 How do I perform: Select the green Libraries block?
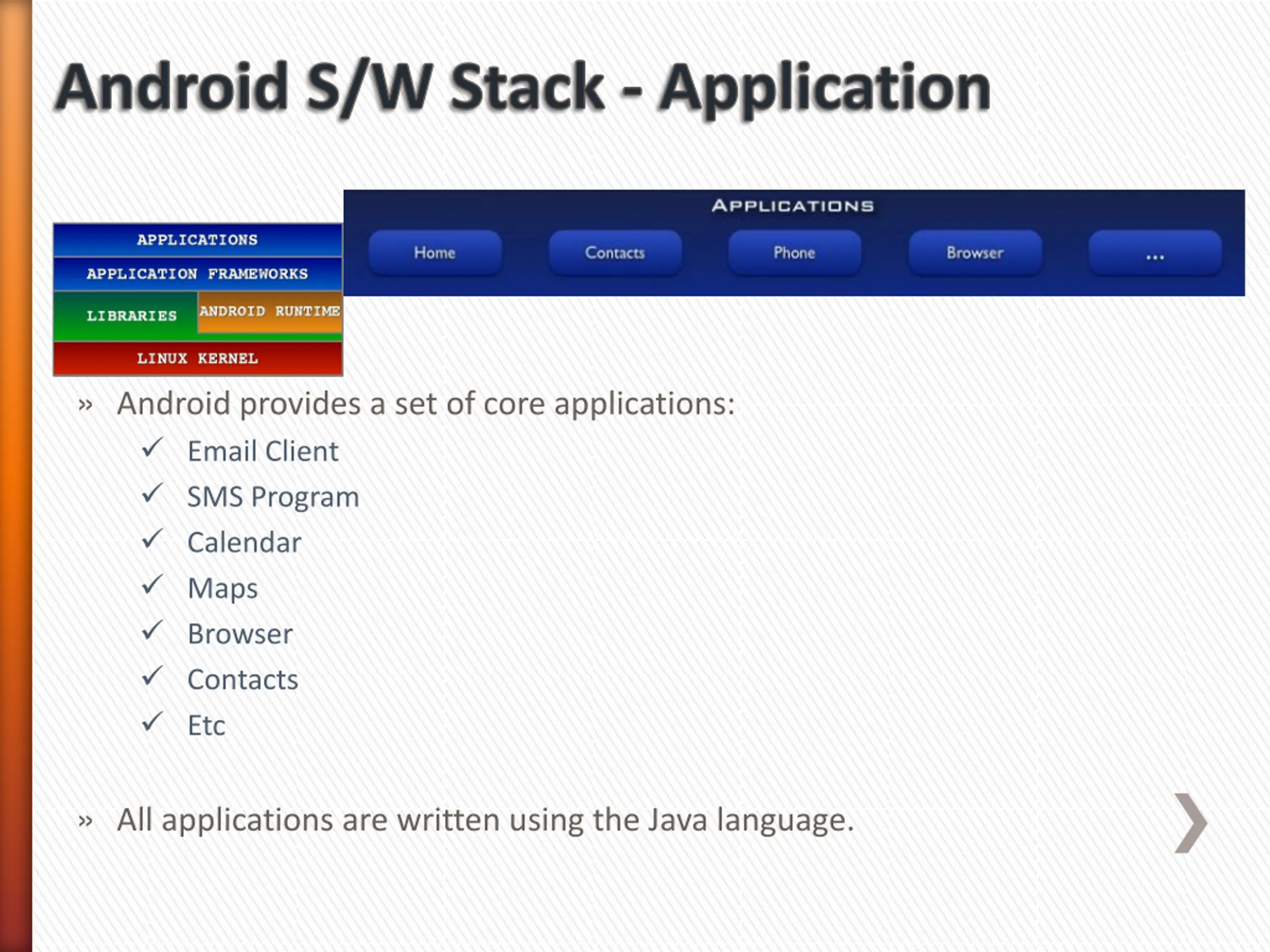click(x=131, y=316)
